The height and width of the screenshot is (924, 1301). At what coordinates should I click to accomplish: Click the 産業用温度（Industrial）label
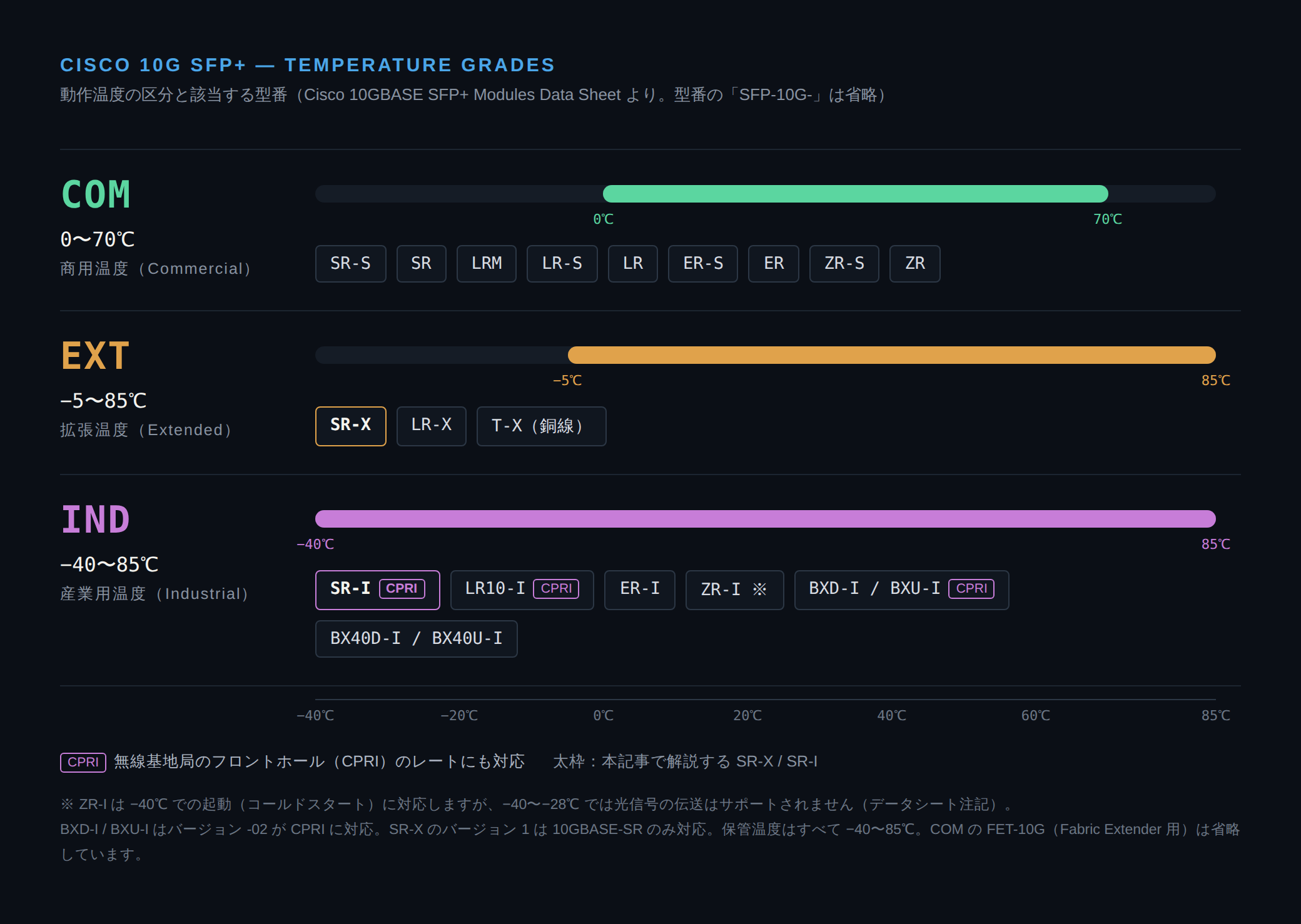click(x=156, y=593)
